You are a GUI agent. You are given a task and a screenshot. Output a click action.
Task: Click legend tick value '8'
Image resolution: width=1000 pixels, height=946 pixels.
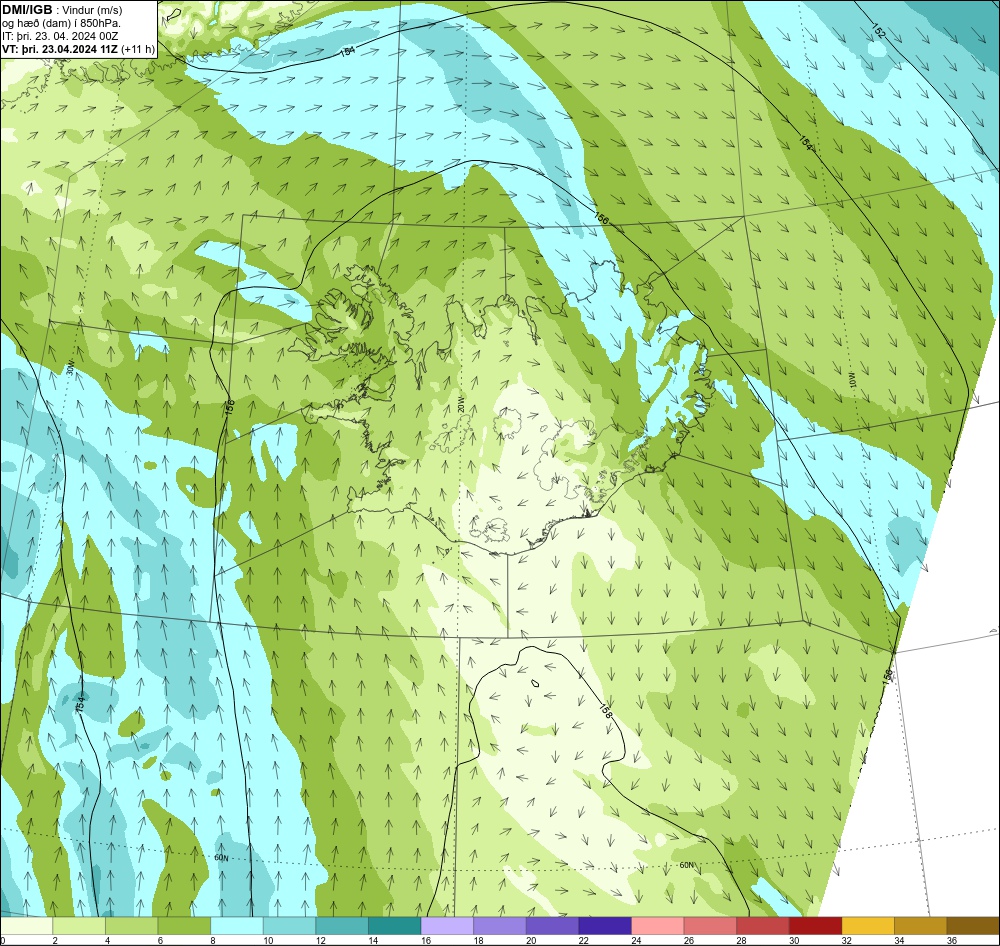click(x=212, y=940)
